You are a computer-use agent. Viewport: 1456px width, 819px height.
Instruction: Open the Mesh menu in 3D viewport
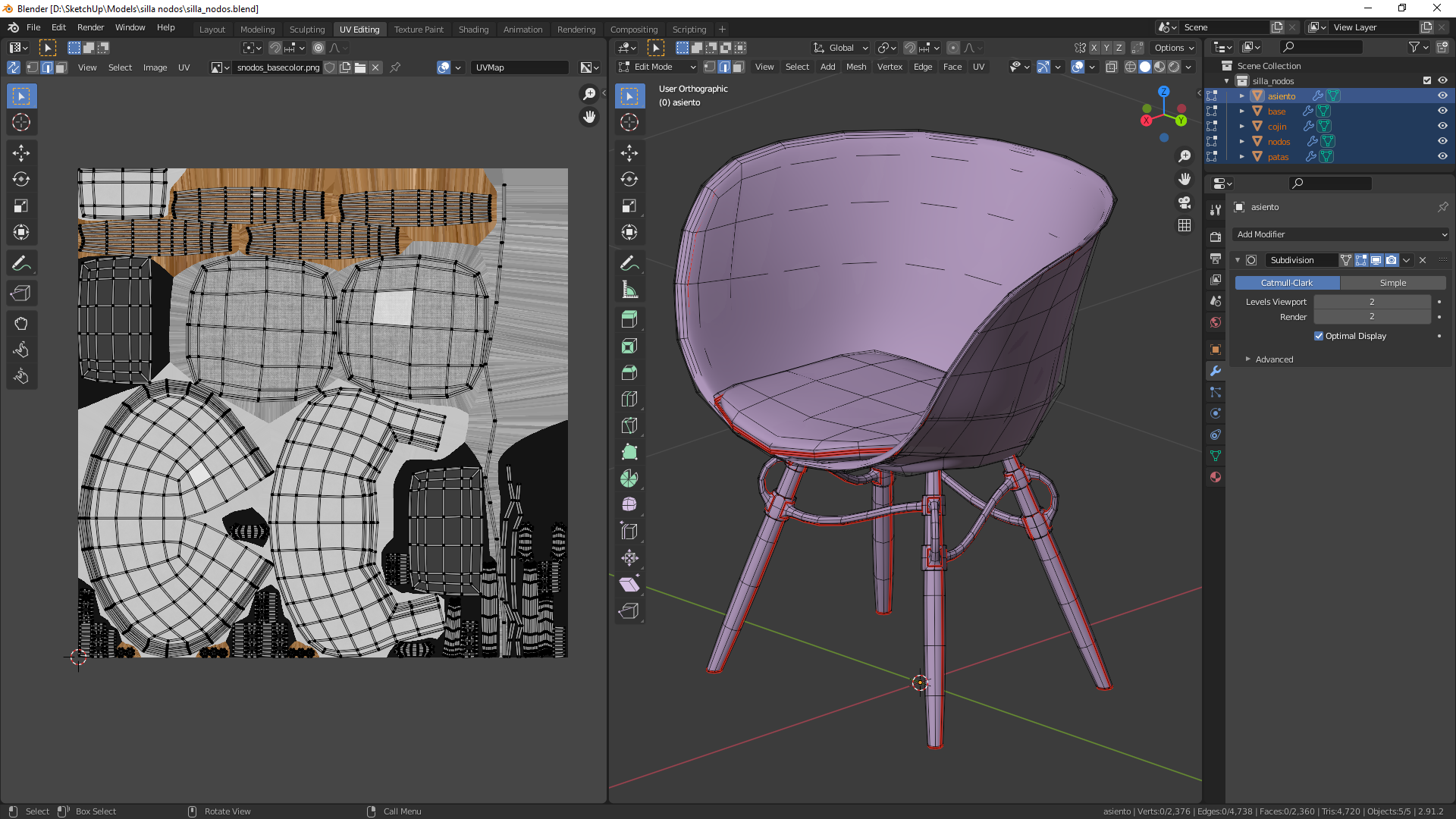855,67
